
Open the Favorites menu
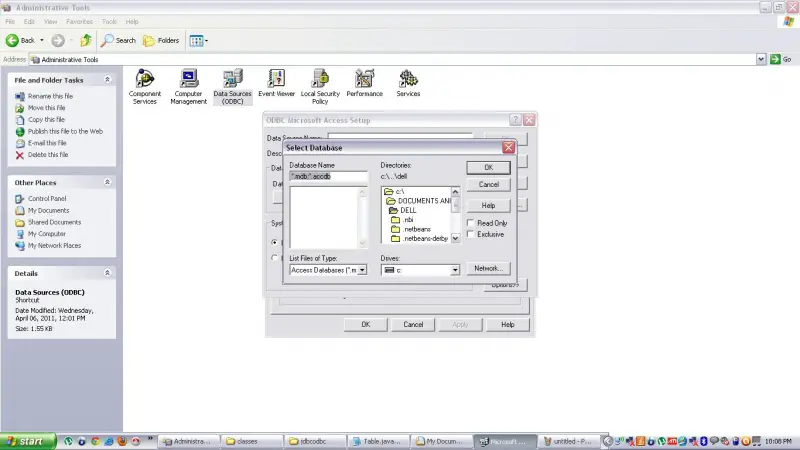pos(80,21)
